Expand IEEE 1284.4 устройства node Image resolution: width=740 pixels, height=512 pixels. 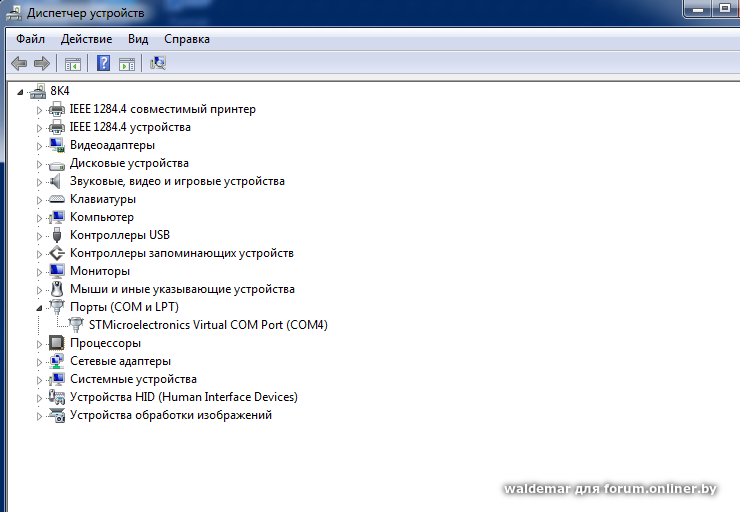pos(39,128)
